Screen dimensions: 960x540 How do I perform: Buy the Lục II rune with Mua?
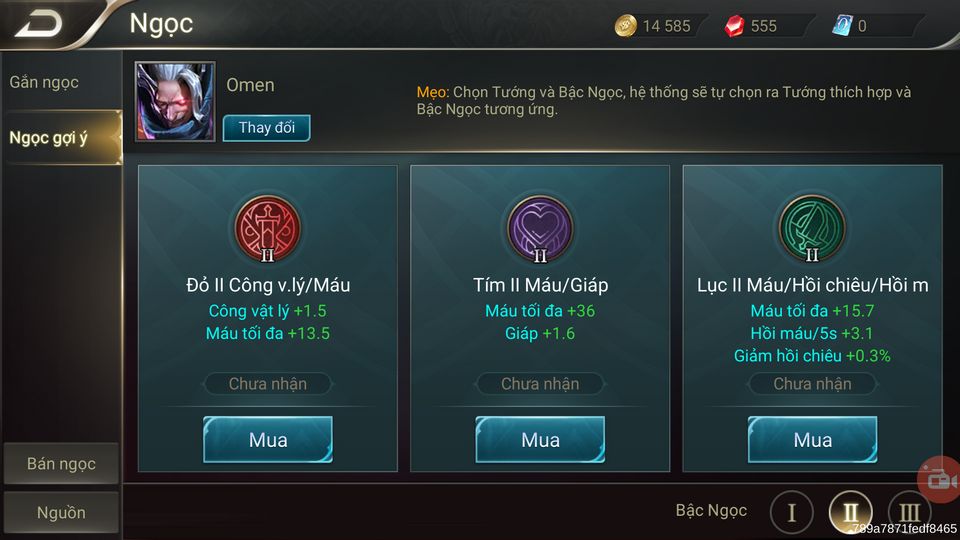tap(812, 440)
